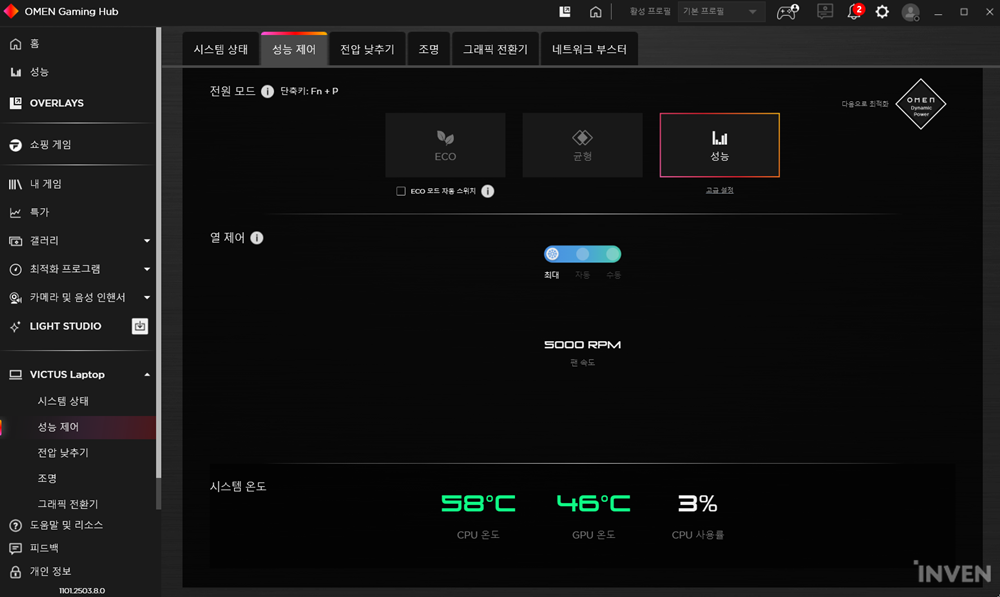
Task: Click the 쇼핑 게임 sidebar icon
Action: coord(15,145)
